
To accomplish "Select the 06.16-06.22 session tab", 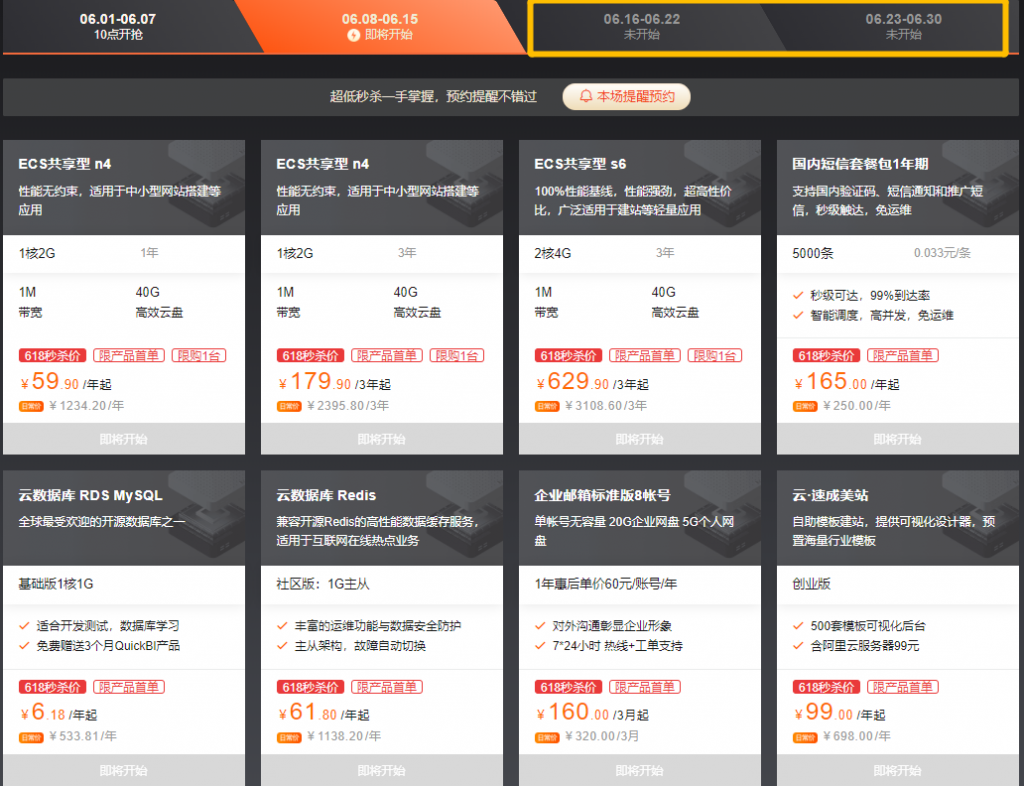I will pos(641,26).
